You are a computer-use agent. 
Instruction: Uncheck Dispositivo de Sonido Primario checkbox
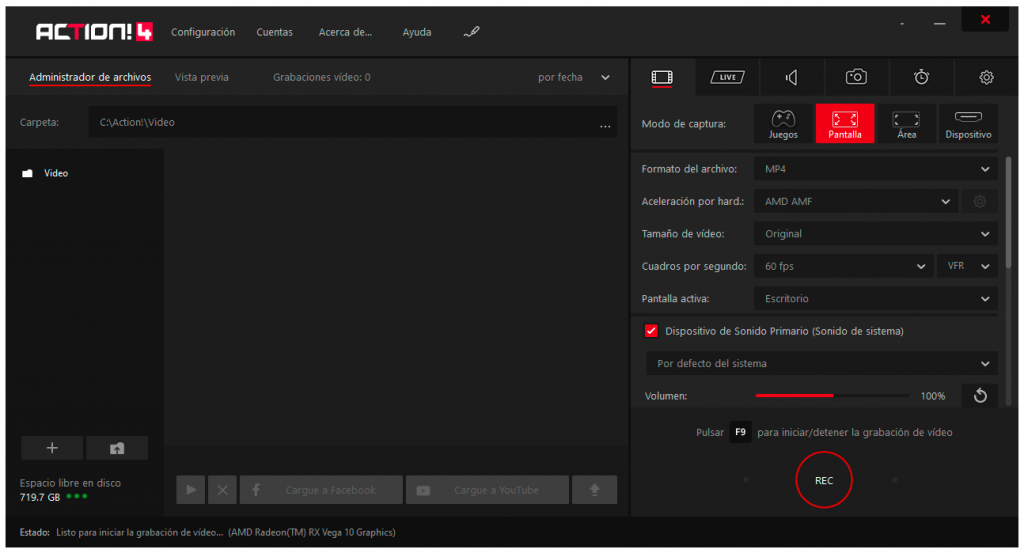(x=651, y=331)
